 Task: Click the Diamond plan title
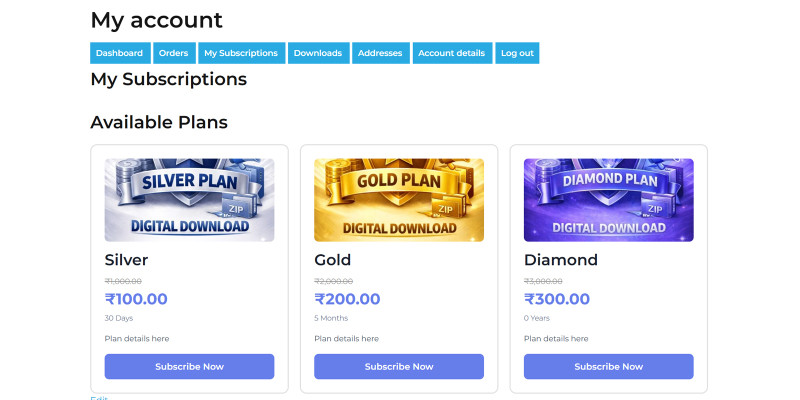click(560, 260)
